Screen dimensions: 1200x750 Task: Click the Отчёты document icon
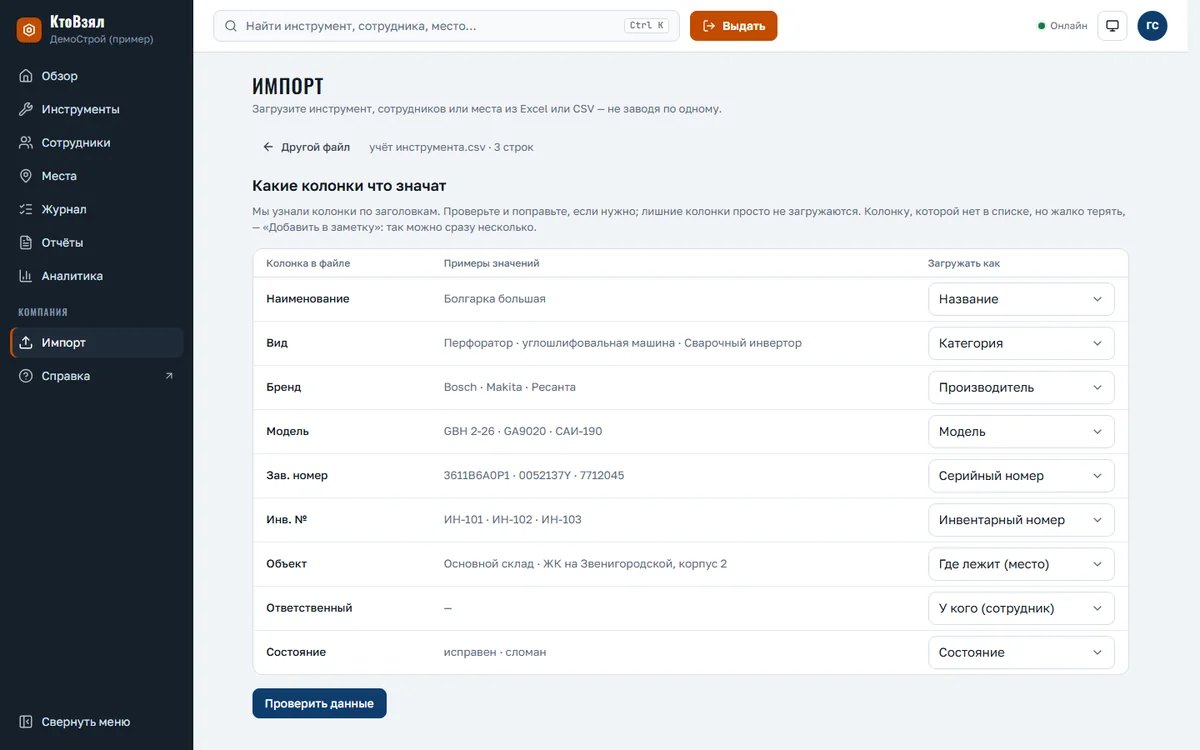26,243
